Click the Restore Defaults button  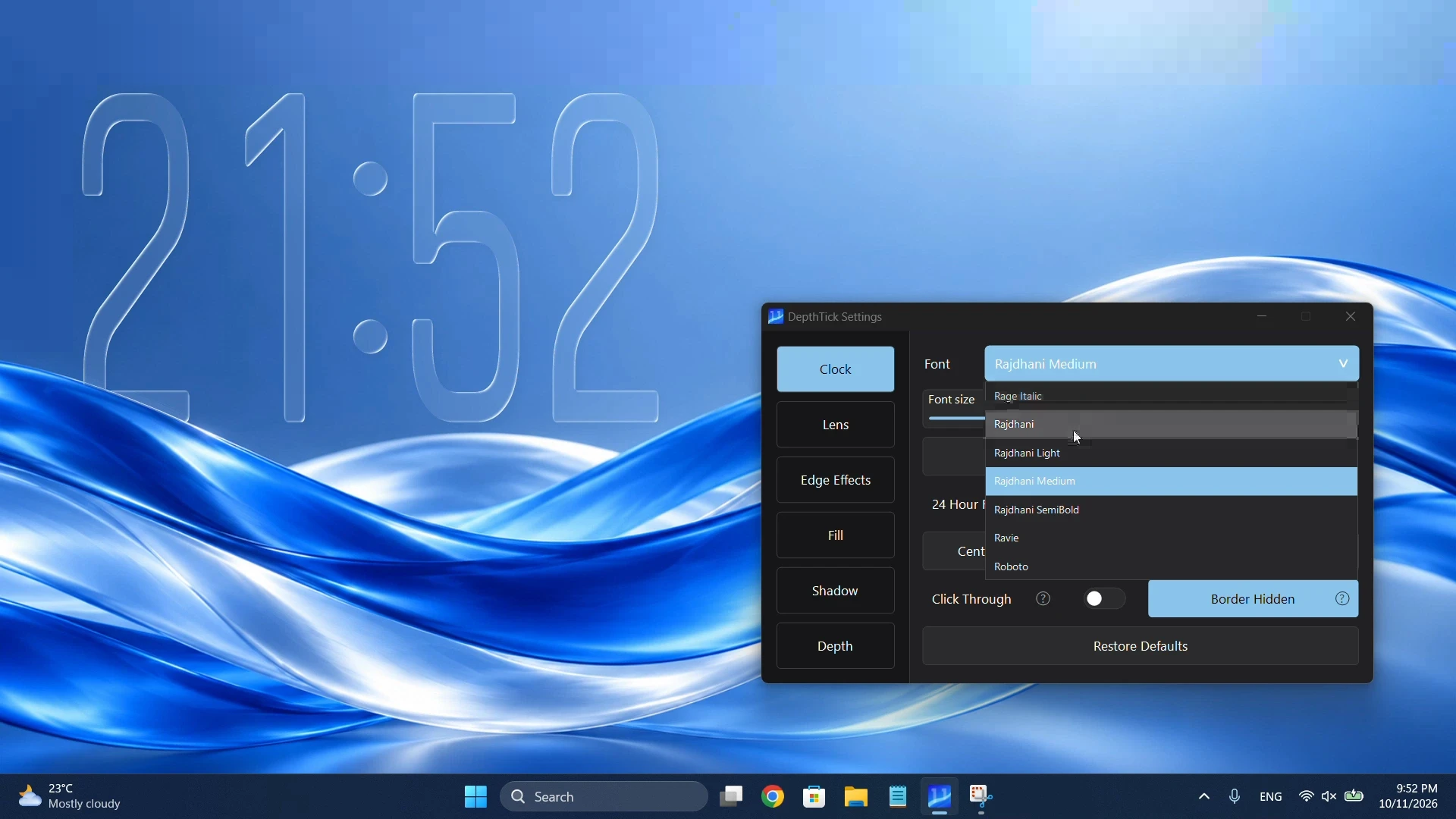pos(1141,647)
